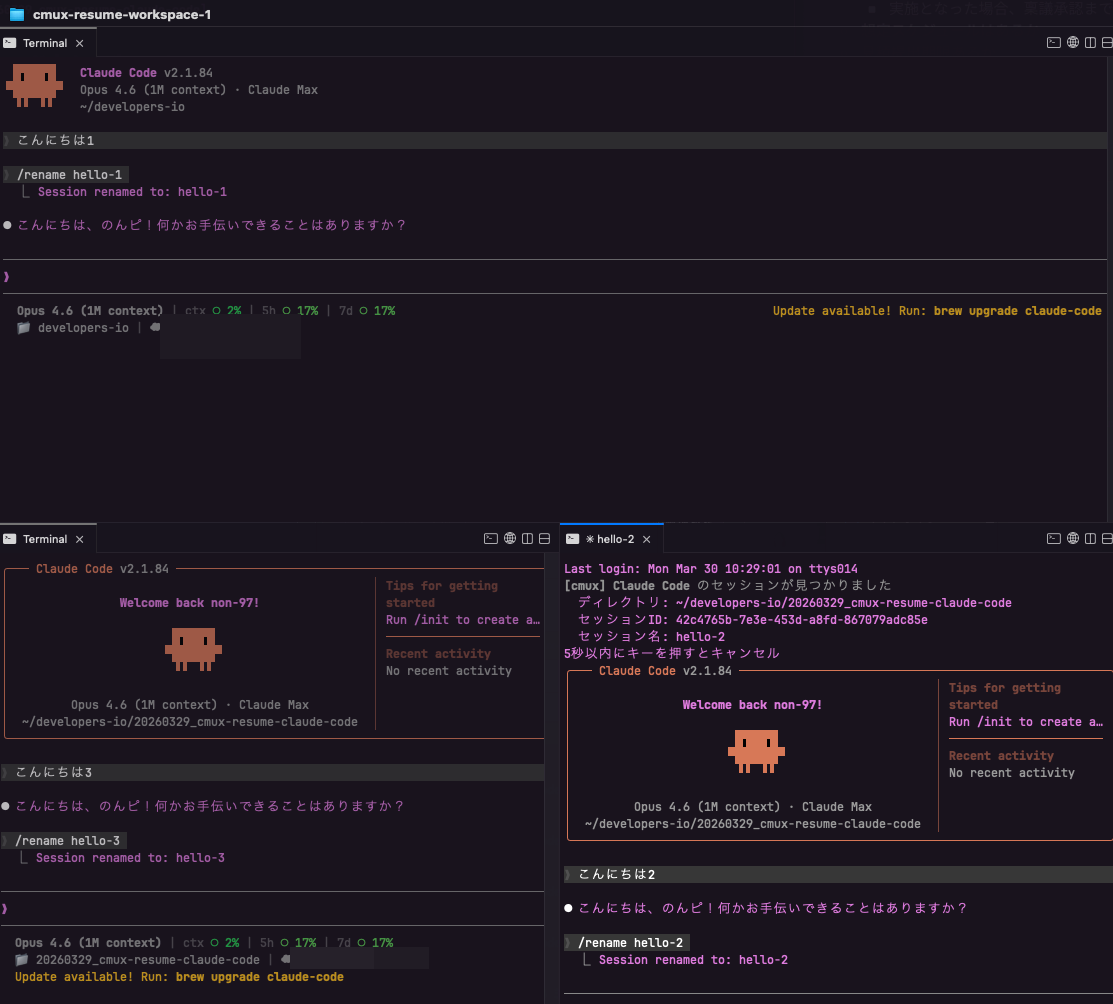The width and height of the screenshot is (1113, 1004).
Task: Open a new terminal from the top pane toolbar
Action: (x=1054, y=42)
